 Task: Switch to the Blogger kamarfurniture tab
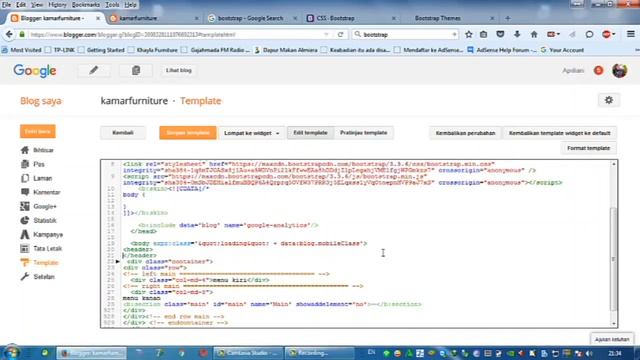pyautogui.click(x=56, y=18)
